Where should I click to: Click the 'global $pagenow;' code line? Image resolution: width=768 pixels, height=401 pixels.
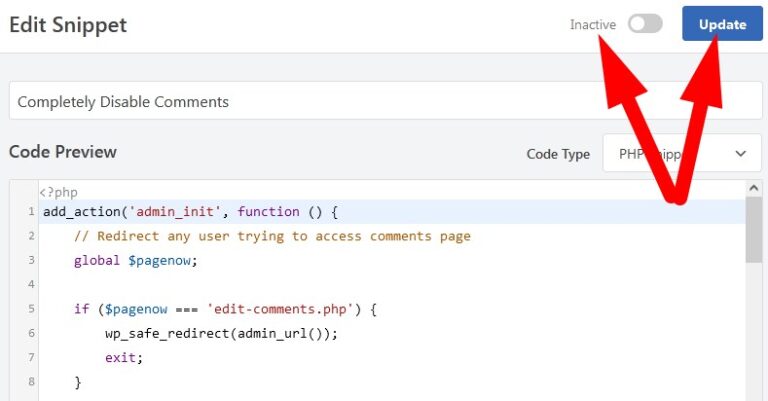(136, 260)
